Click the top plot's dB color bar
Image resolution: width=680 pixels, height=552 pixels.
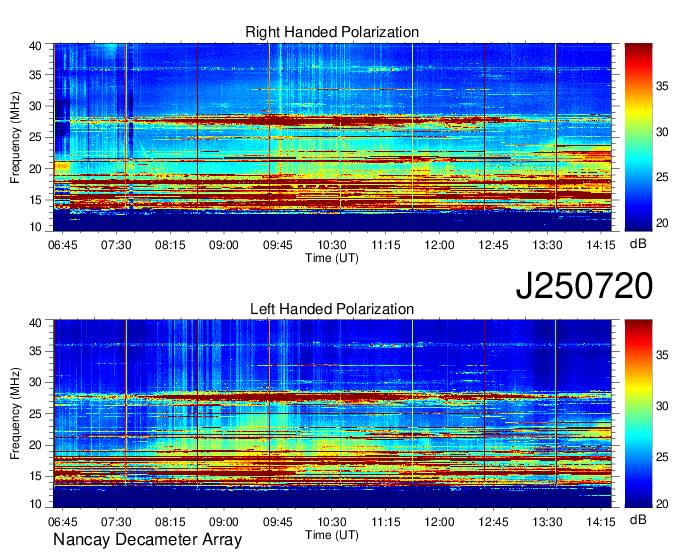(x=638, y=137)
